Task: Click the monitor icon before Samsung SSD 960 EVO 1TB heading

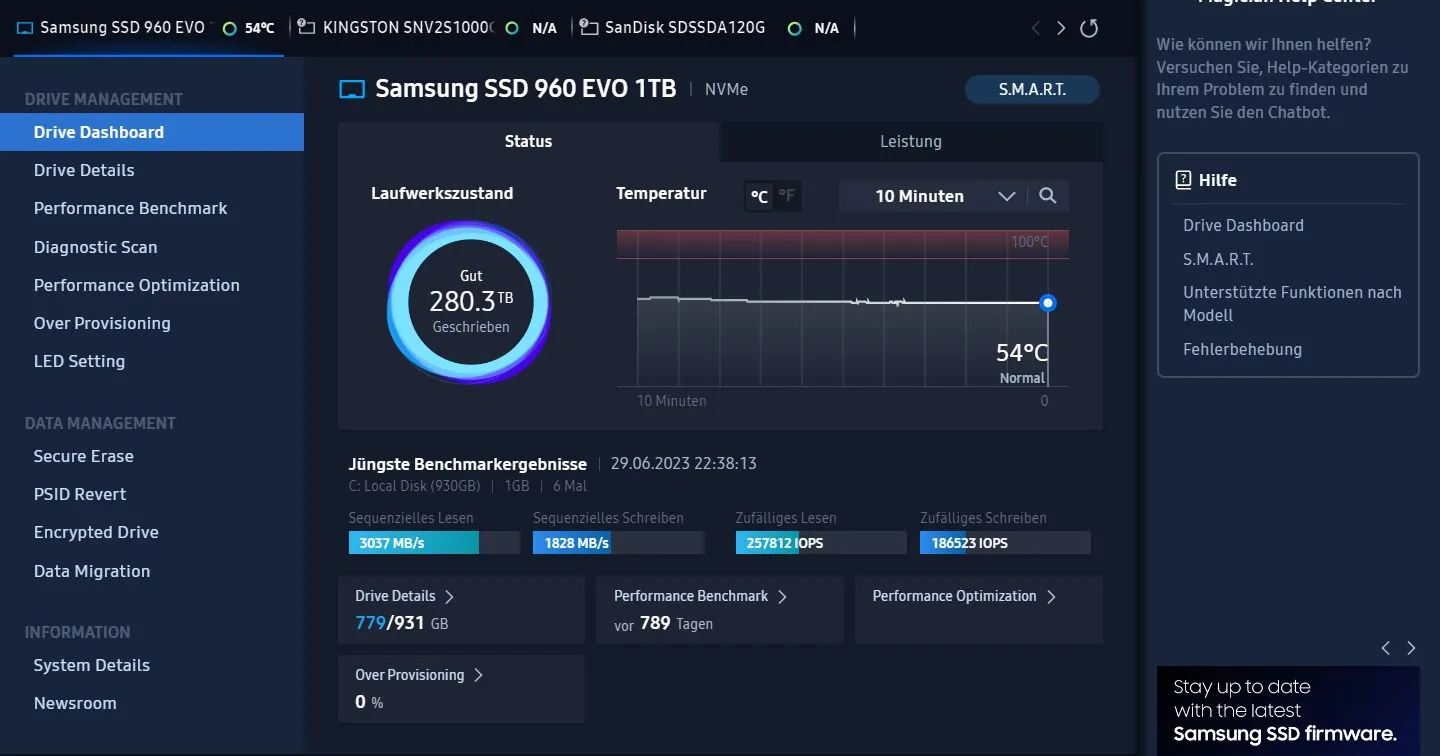Action: [352, 89]
